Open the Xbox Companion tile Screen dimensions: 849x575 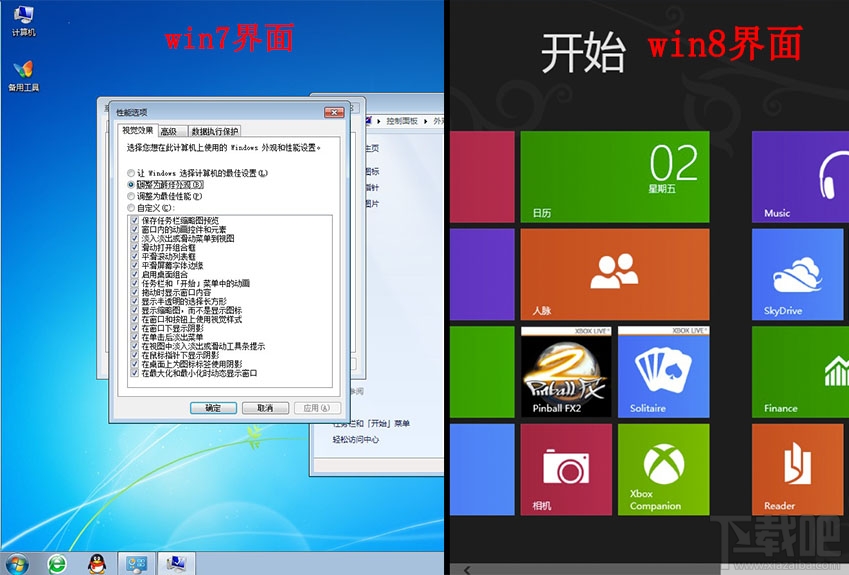coord(663,469)
